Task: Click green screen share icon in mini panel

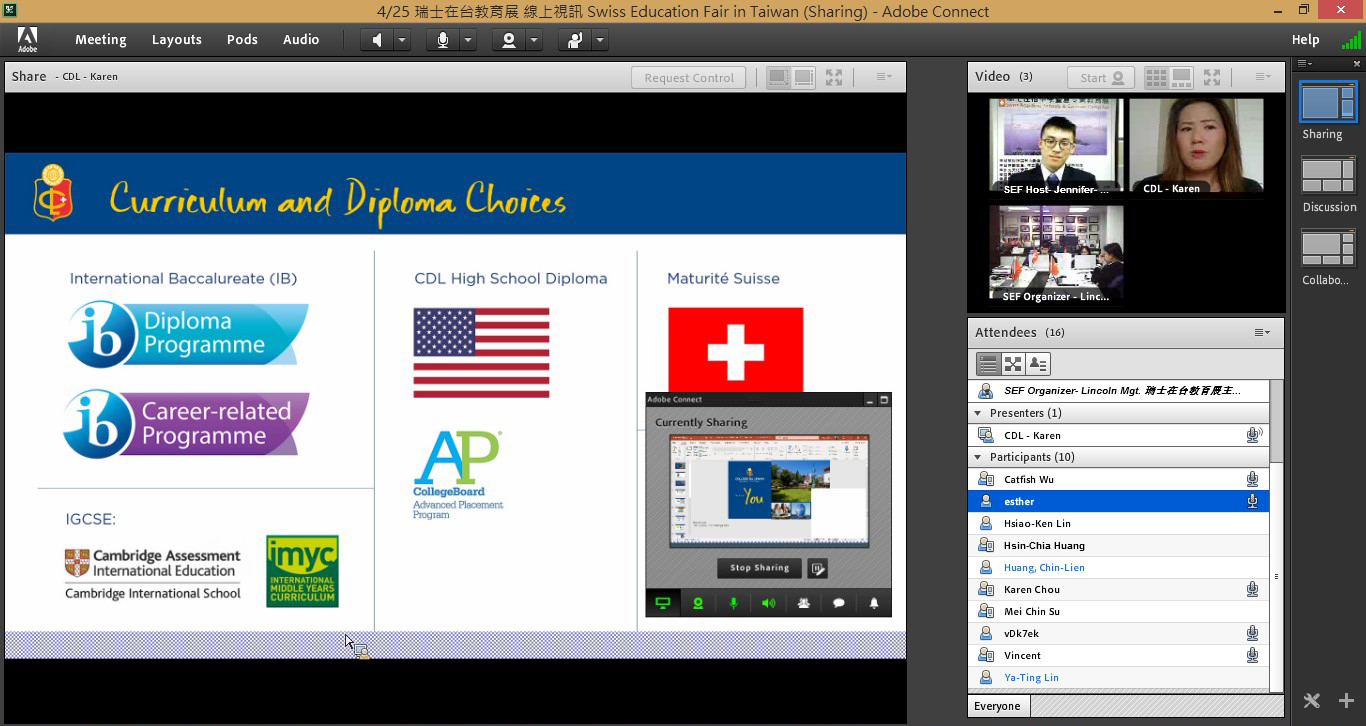Action: tap(662, 603)
